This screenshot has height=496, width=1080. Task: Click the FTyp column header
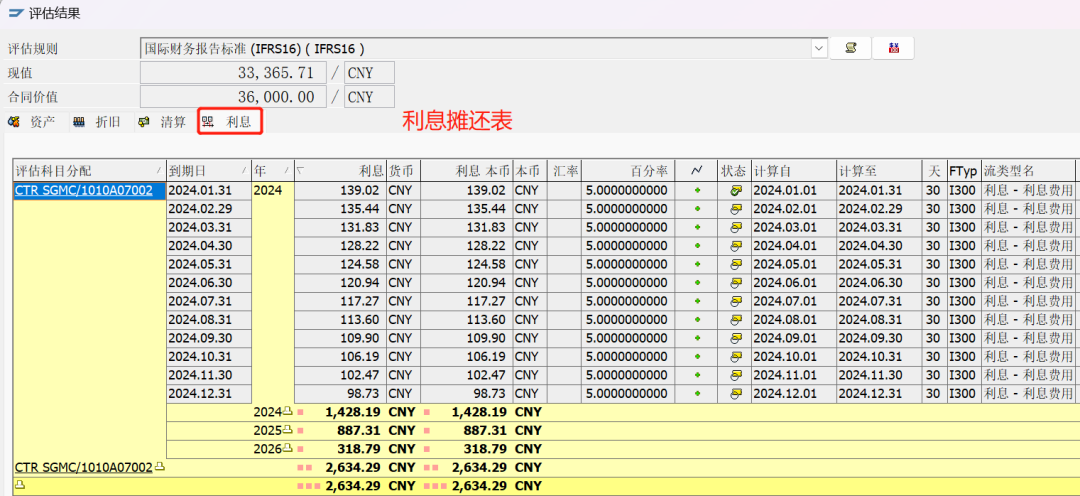click(963, 171)
